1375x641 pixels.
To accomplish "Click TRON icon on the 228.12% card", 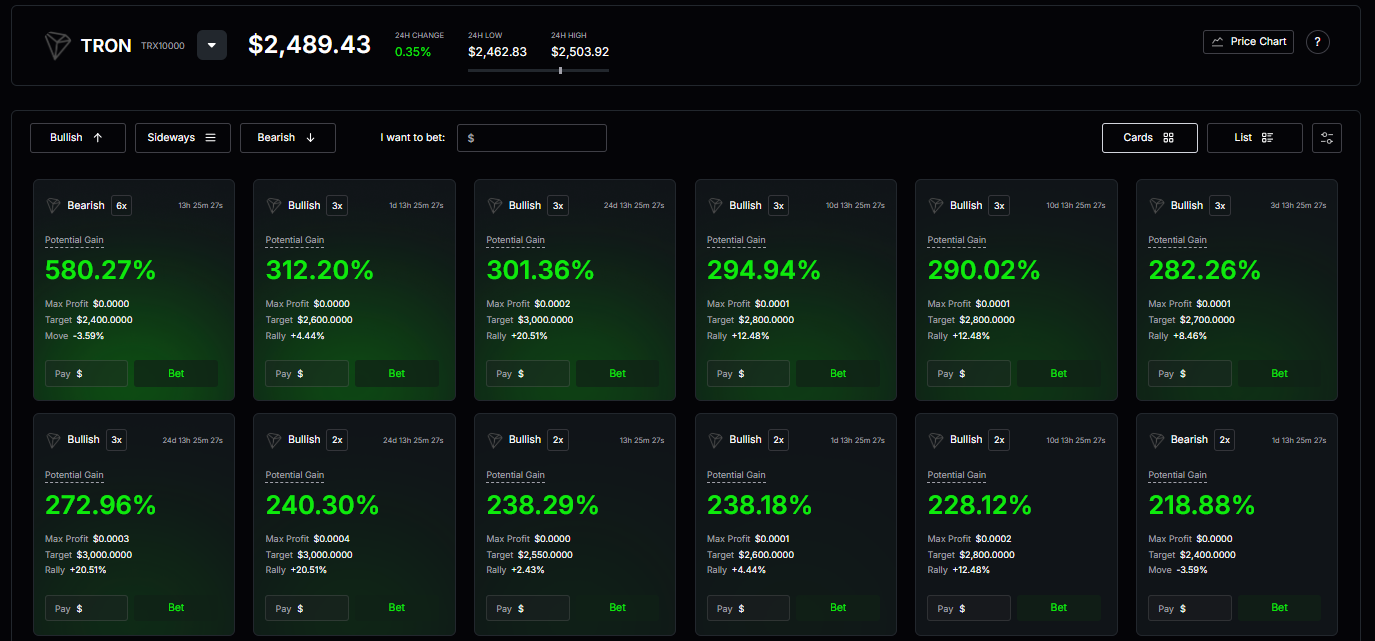I will pyautogui.click(x=936, y=440).
